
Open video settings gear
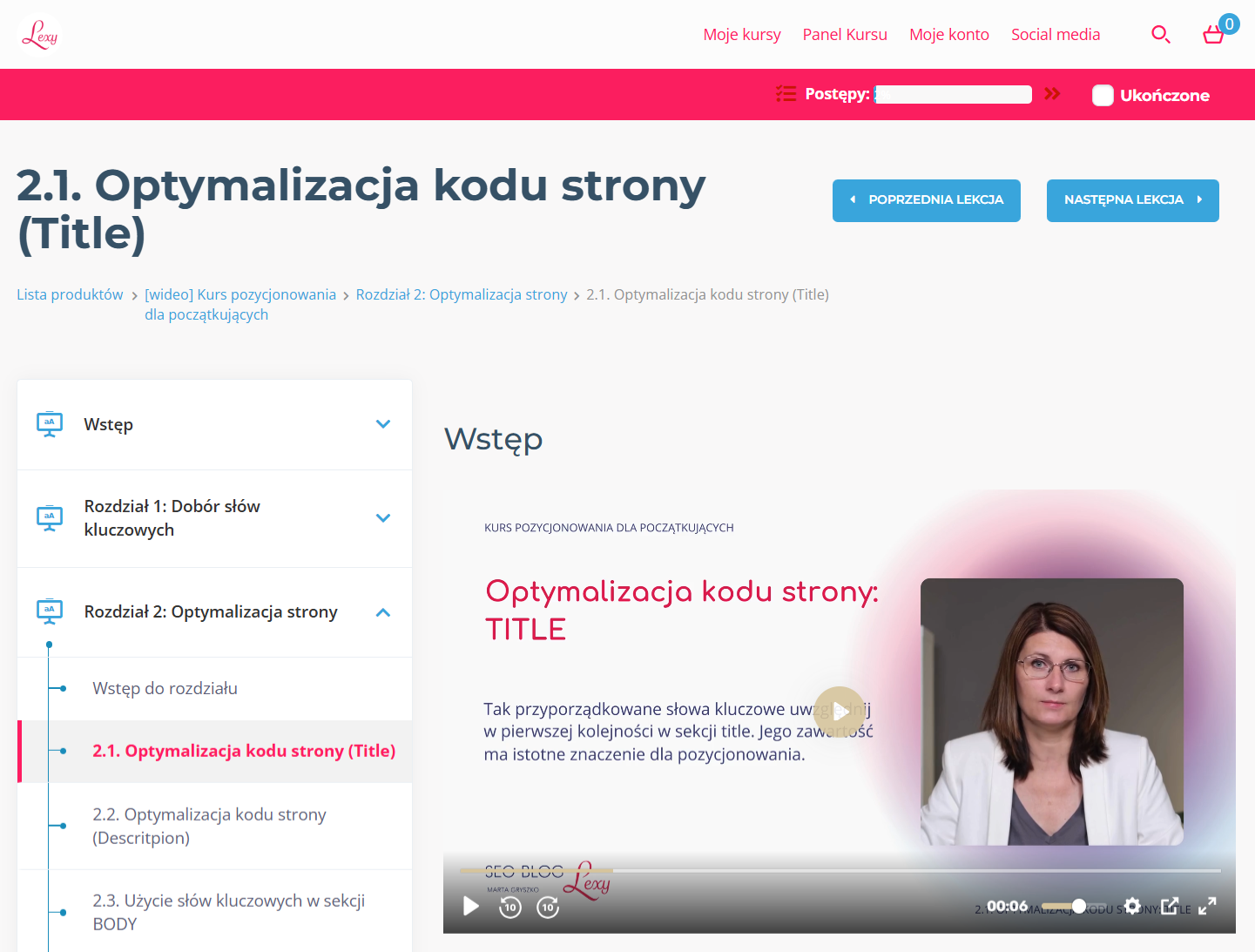[1131, 907]
